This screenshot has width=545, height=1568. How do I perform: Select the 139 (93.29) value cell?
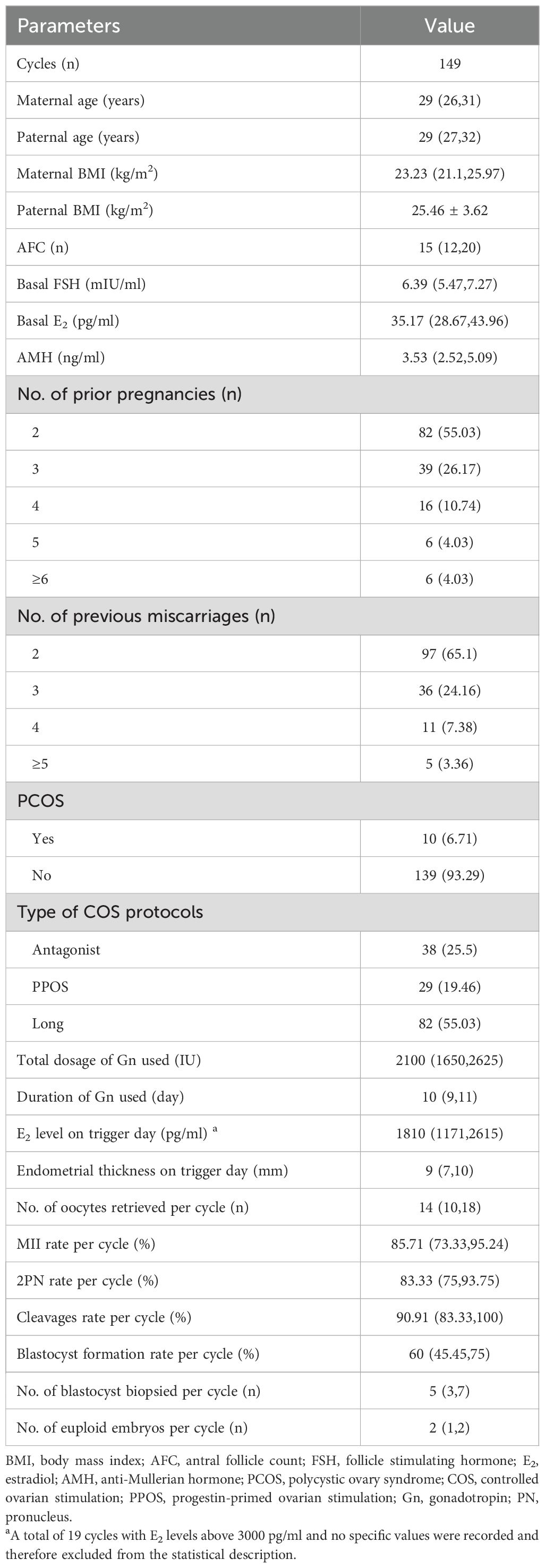(x=449, y=875)
